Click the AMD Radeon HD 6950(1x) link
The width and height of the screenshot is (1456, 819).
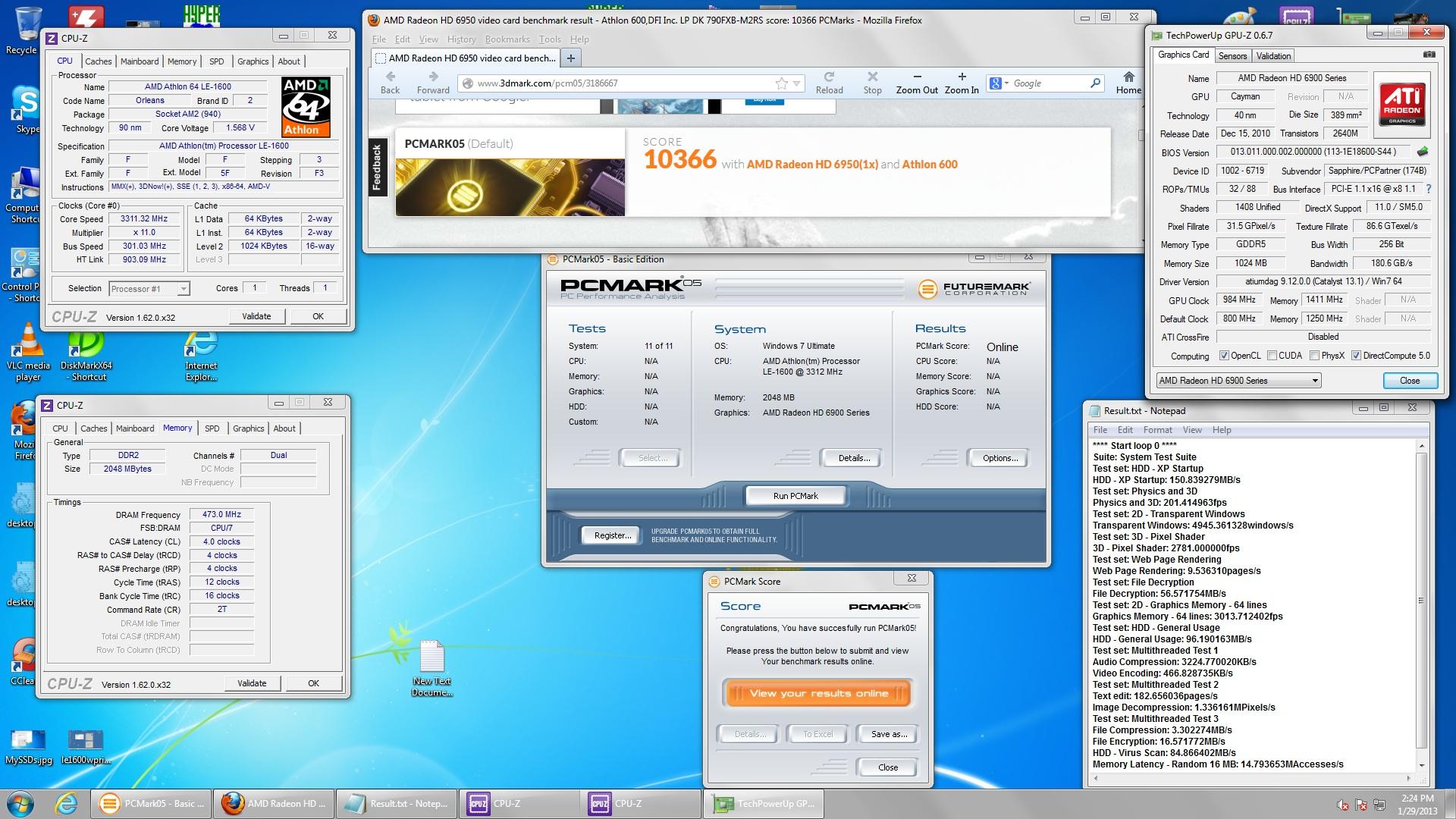812,164
